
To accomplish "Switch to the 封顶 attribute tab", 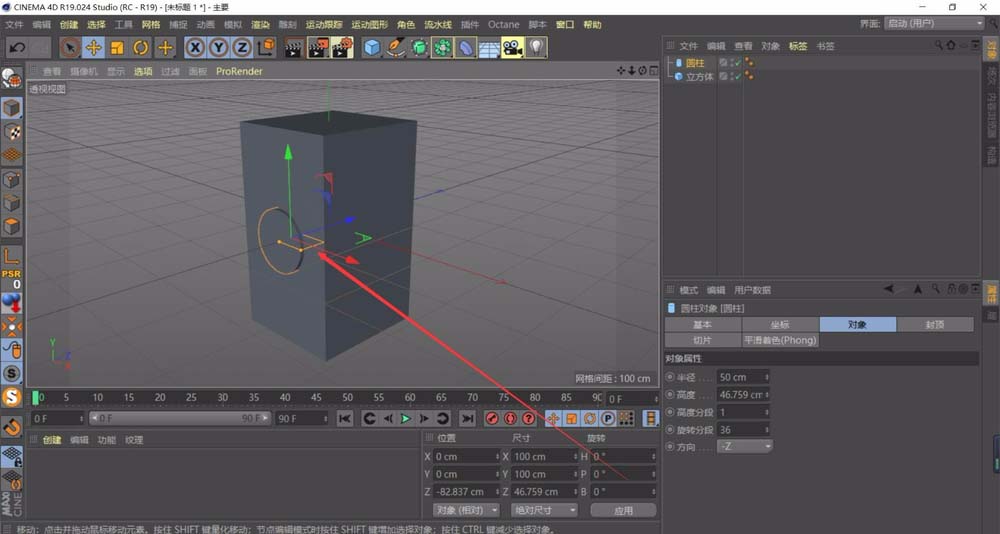I will (935, 325).
